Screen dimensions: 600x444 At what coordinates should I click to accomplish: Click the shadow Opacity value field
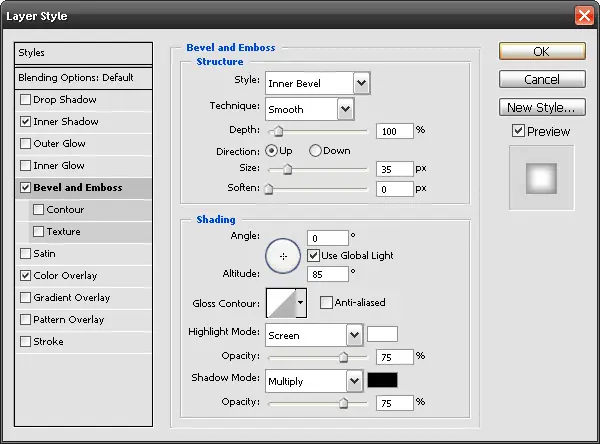coord(395,403)
